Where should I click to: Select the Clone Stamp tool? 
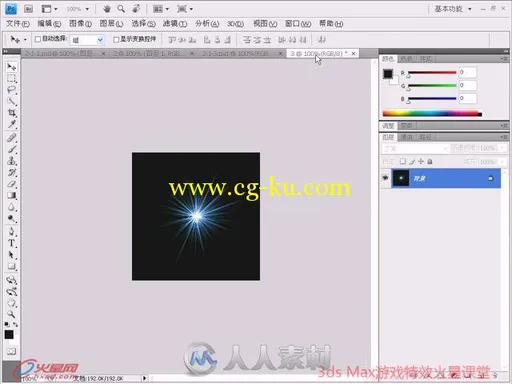click(11, 161)
